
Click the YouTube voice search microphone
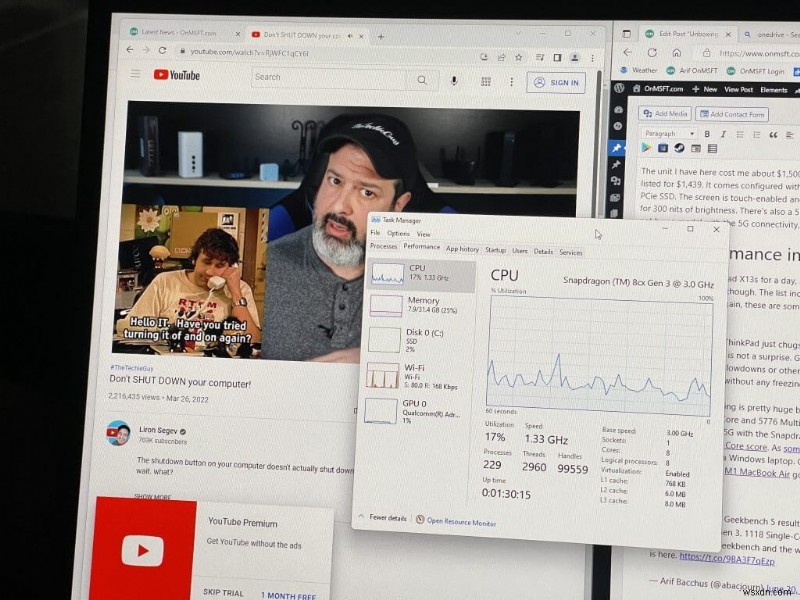click(454, 80)
